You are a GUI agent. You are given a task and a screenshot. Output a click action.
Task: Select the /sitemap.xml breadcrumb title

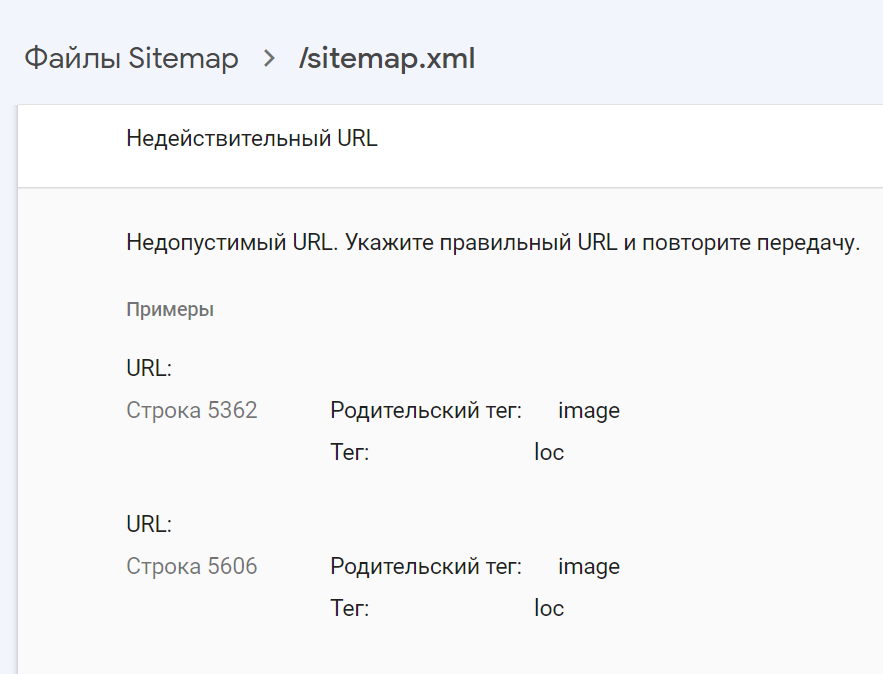[386, 59]
